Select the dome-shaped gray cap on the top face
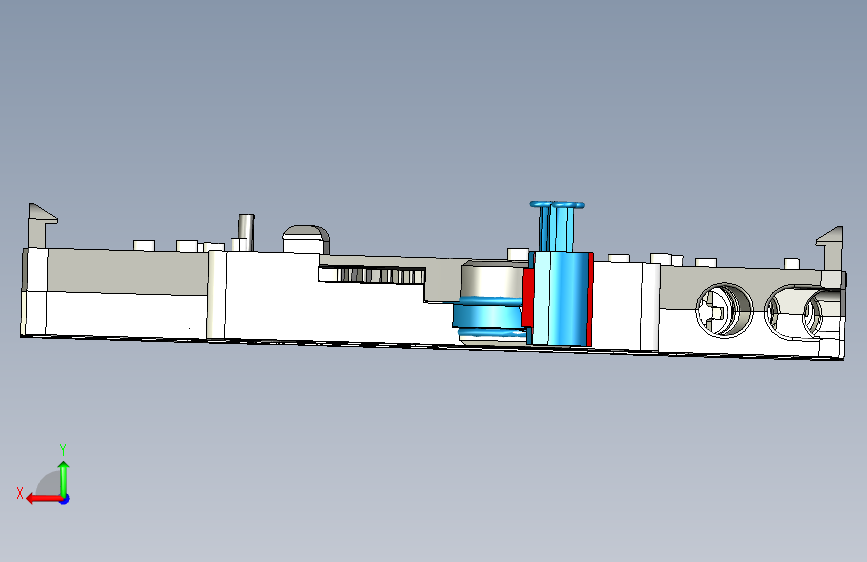Screen dimensions: 867x562 (306, 239)
